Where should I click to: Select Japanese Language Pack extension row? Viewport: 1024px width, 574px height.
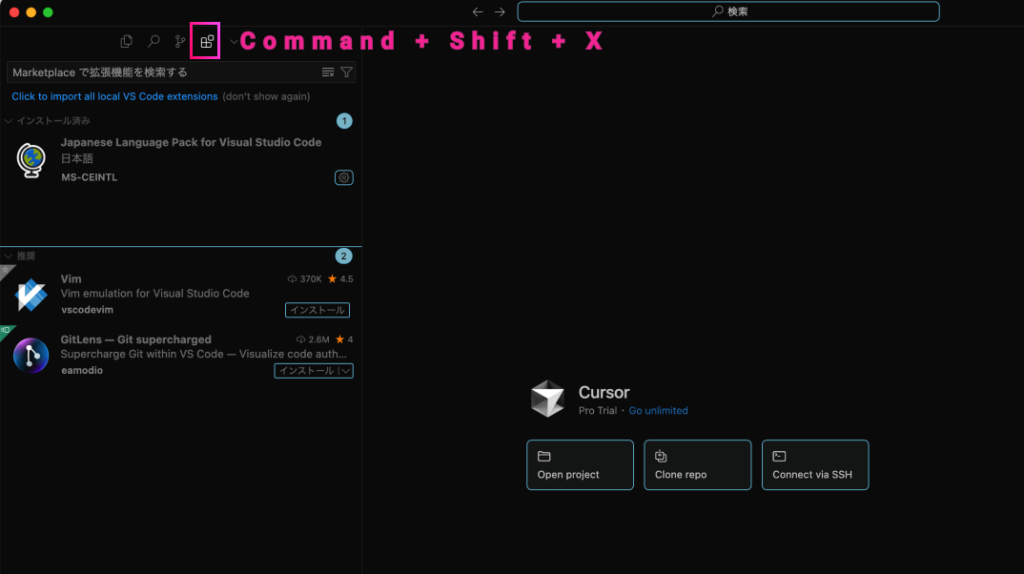click(181, 160)
